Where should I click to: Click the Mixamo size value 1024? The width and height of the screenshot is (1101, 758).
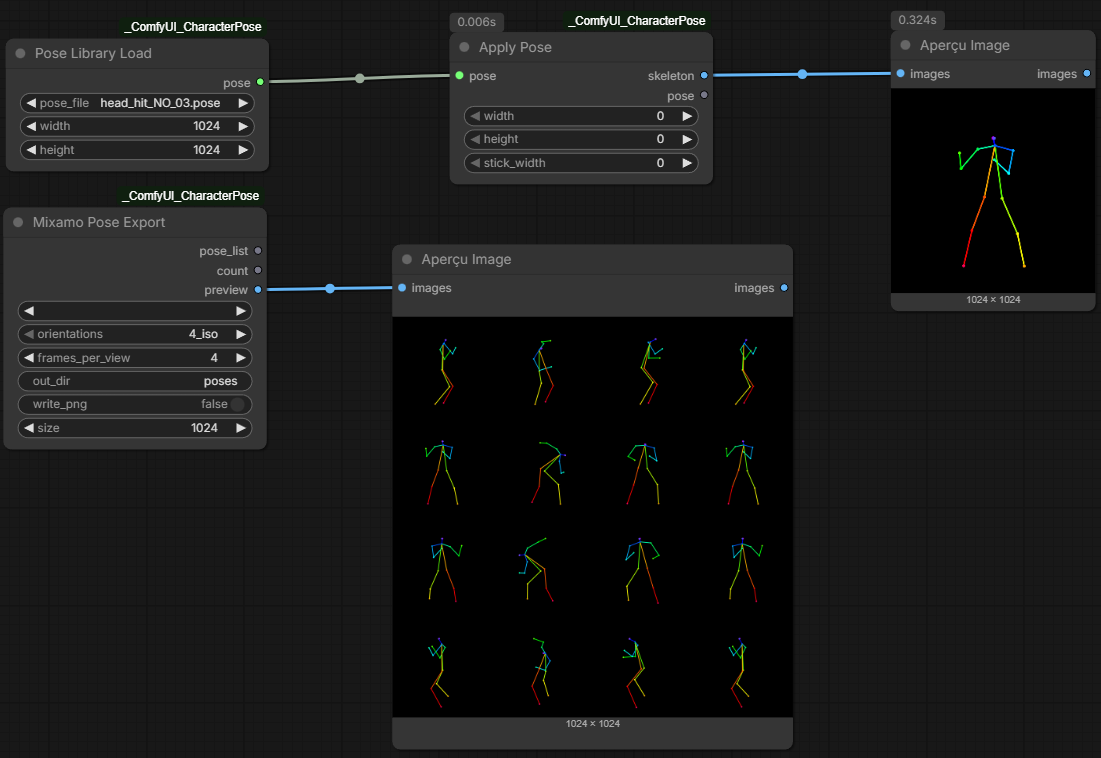204,428
